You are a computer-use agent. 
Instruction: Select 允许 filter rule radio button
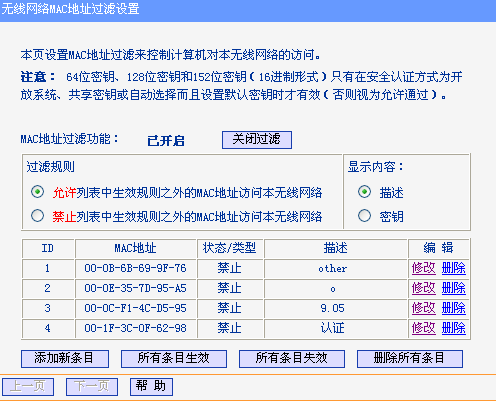(37, 192)
